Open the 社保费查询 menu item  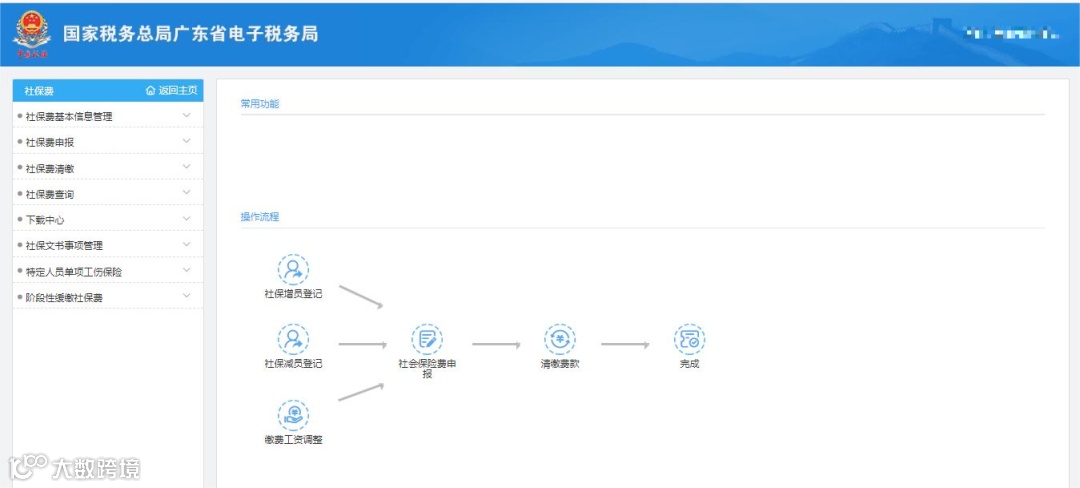(x=108, y=193)
